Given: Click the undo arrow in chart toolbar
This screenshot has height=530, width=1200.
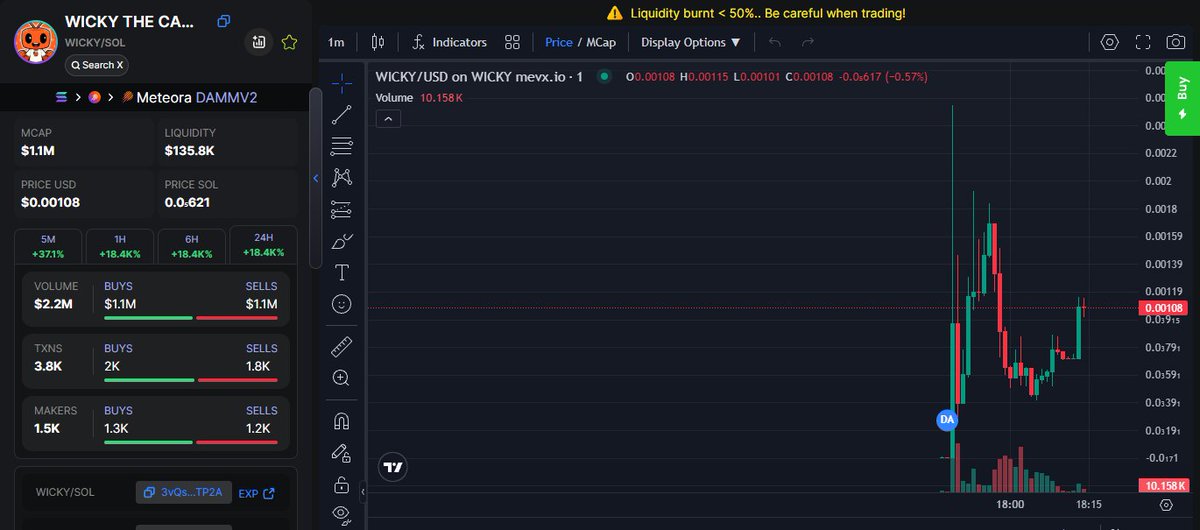Looking at the screenshot, I should click(x=775, y=42).
